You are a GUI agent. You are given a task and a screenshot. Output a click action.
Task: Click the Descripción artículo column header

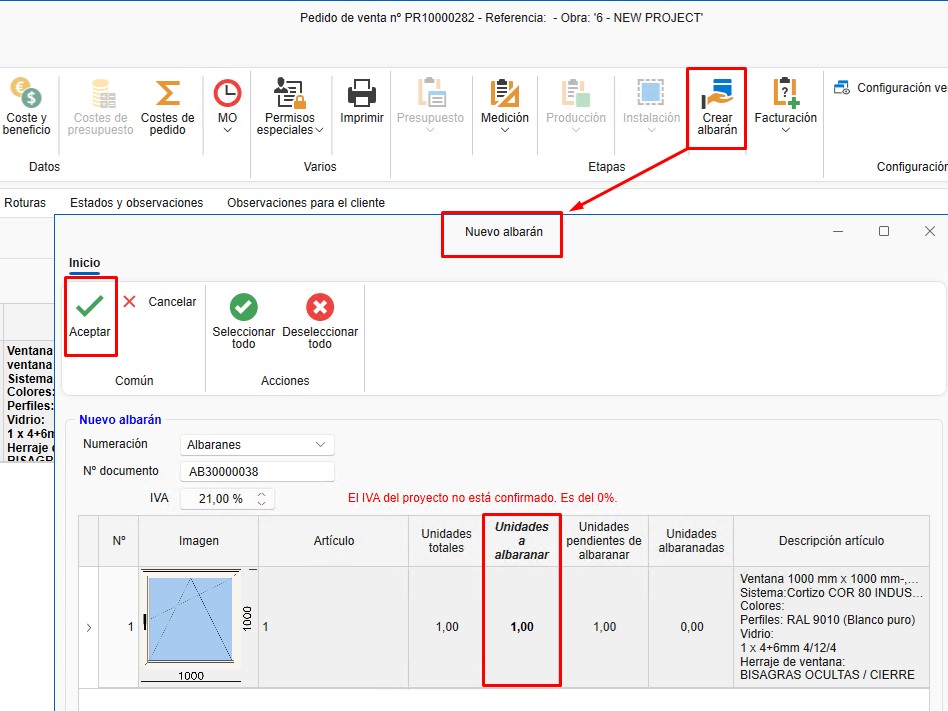831,541
